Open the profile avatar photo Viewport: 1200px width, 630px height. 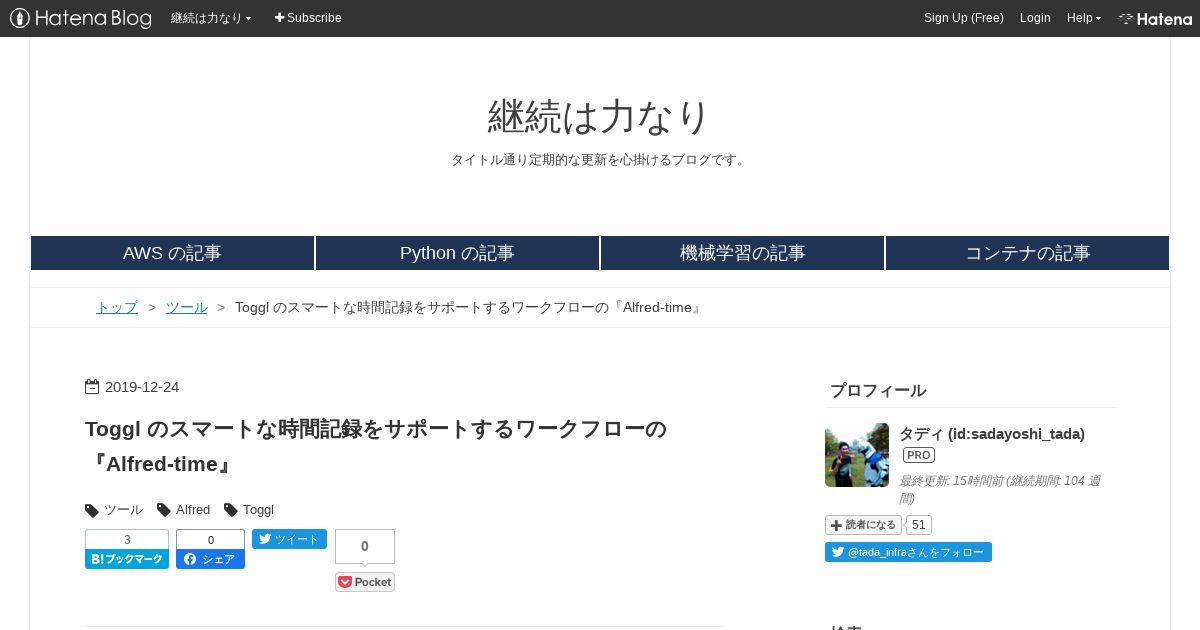[x=857, y=455]
